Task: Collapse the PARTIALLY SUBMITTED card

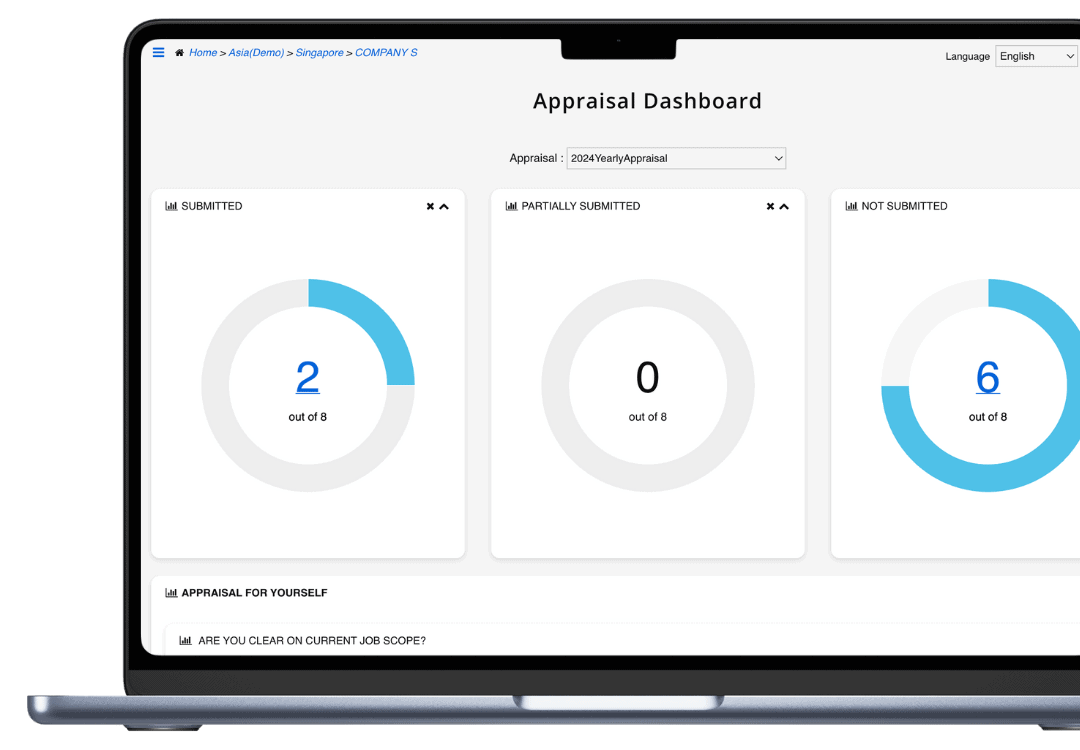Action: (784, 207)
